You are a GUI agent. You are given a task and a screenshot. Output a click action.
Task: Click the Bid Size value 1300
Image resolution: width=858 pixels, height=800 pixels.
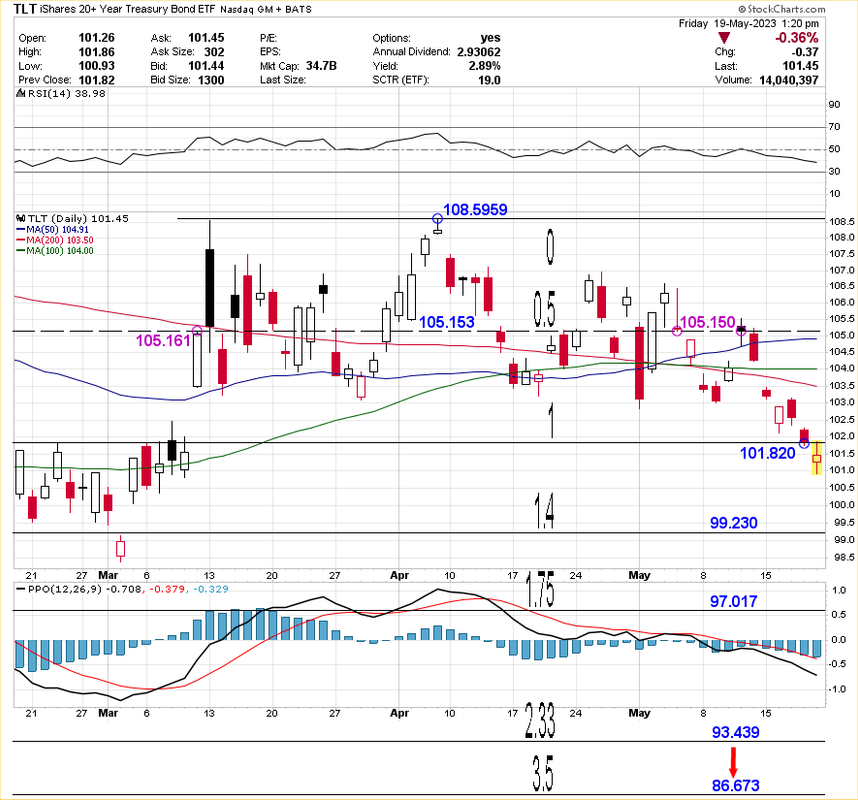click(211, 80)
